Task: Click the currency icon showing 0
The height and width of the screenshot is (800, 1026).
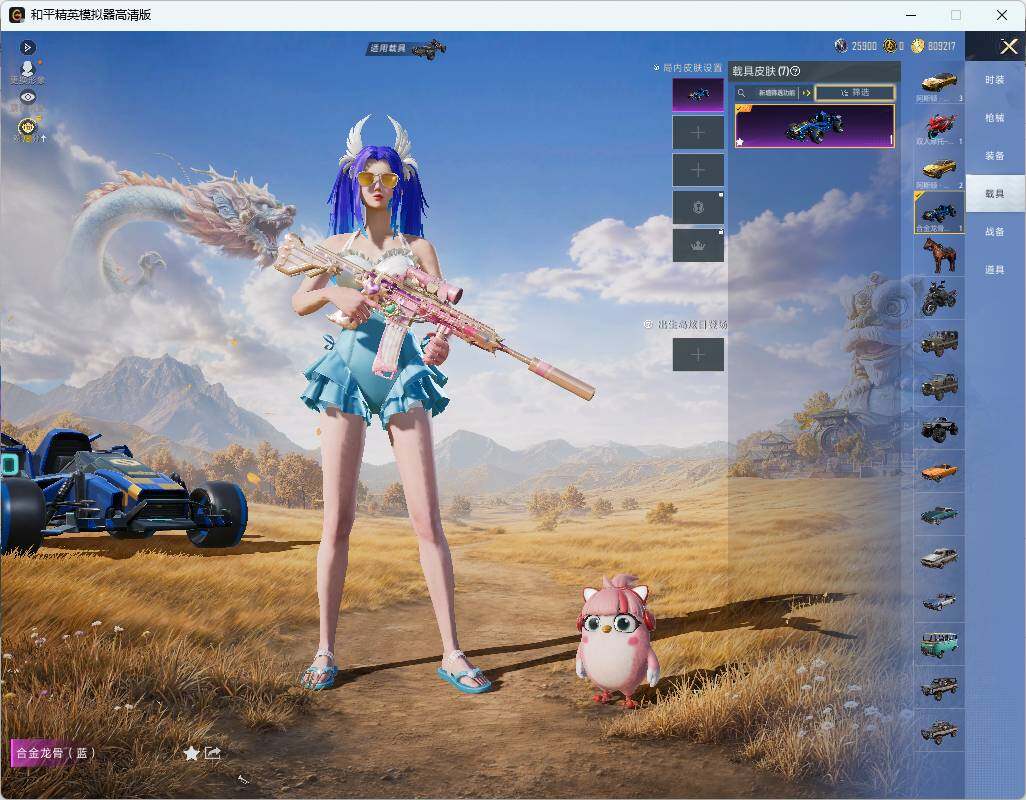Action: [x=889, y=46]
